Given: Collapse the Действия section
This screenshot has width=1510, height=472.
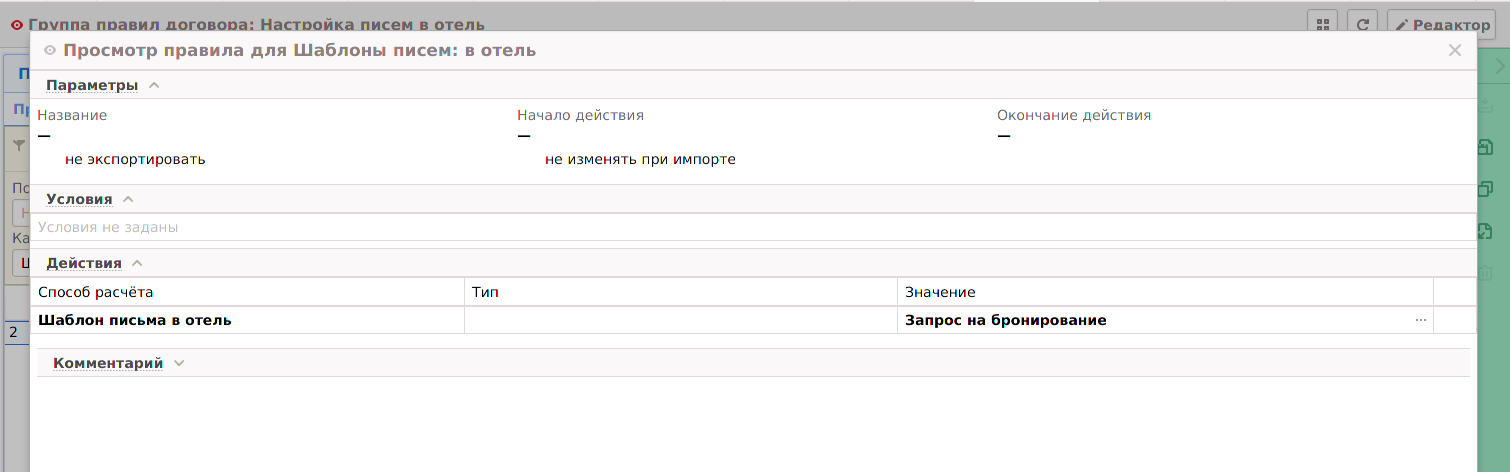Looking at the screenshot, I should pos(137,263).
